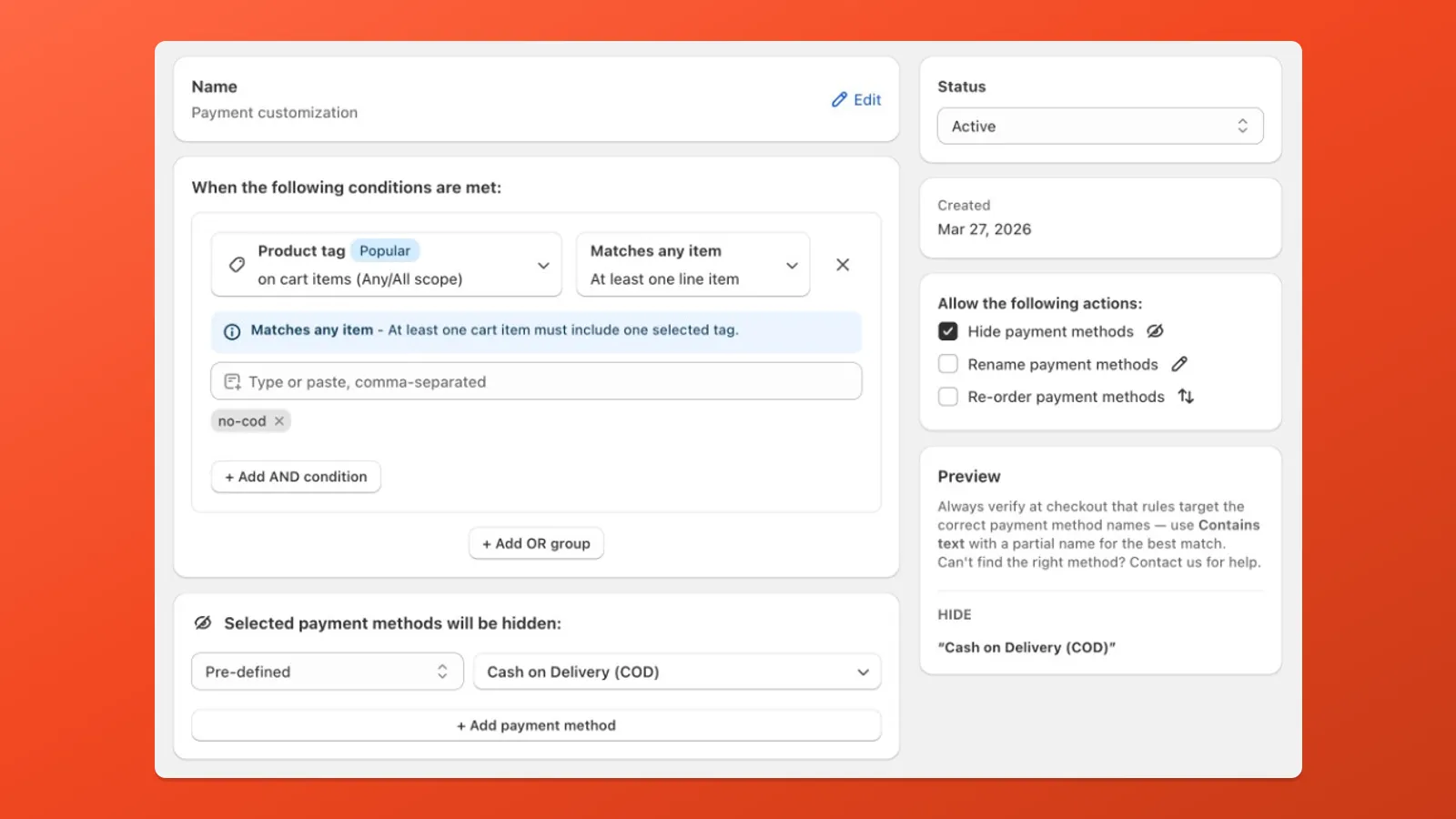Click the Add OR group button
This screenshot has height=819, width=1456.
pyautogui.click(x=536, y=543)
